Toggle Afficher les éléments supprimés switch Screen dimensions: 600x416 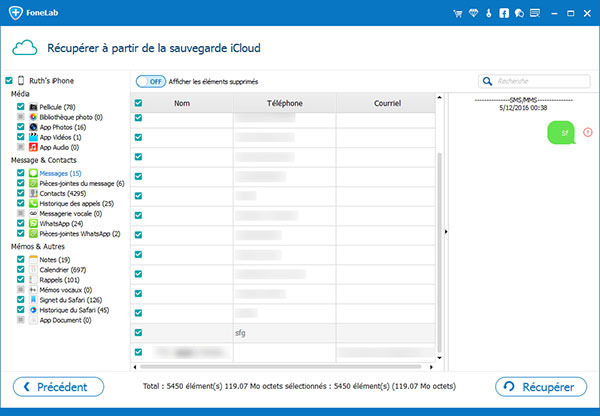(x=151, y=82)
